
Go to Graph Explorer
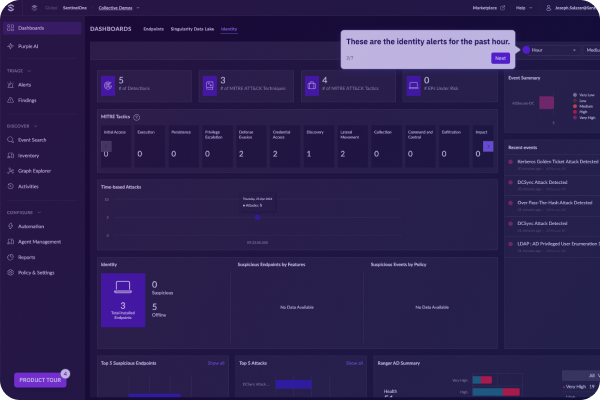point(35,170)
